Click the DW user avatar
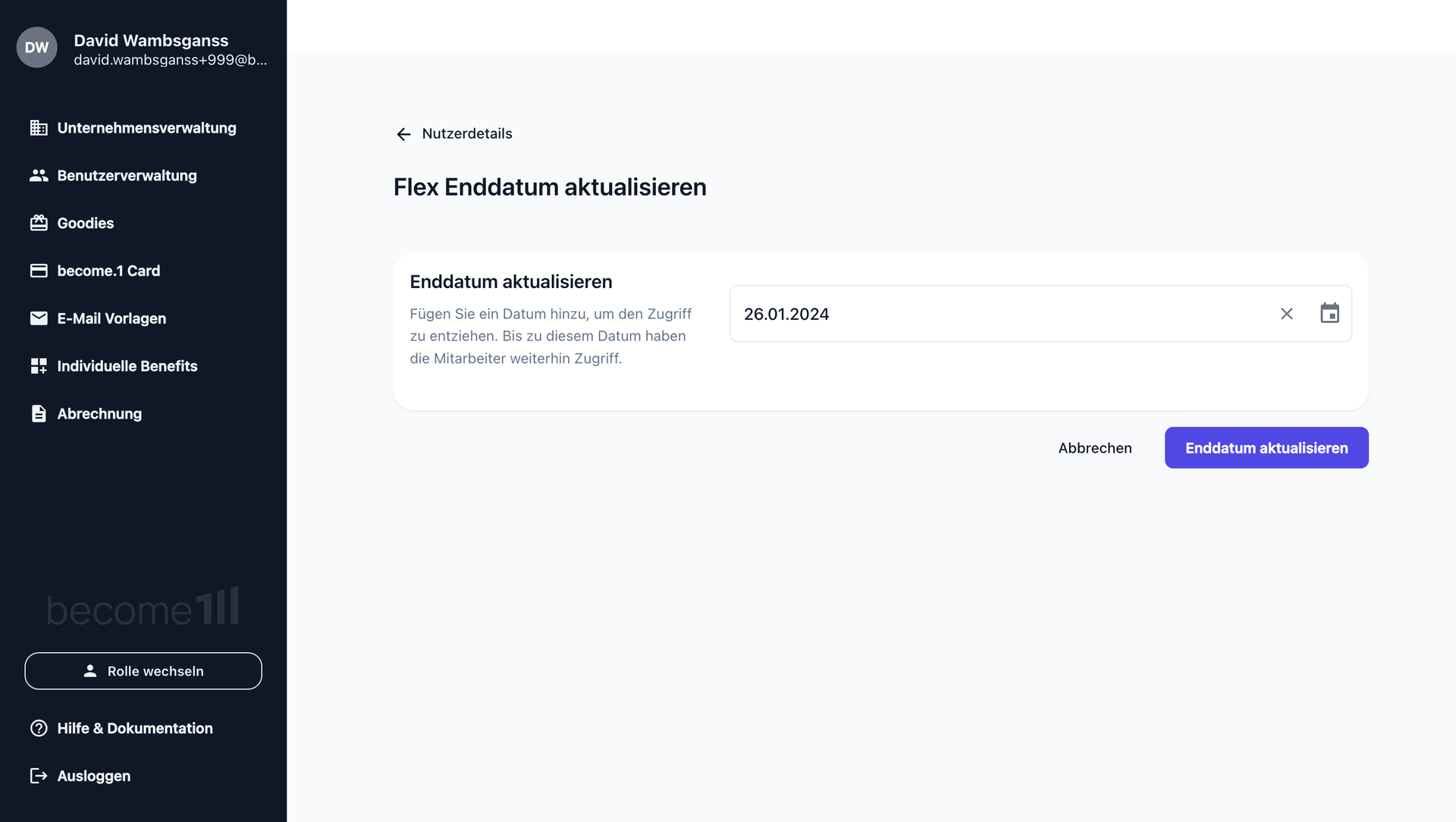The image size is (1456, 822). coord(36,47)
